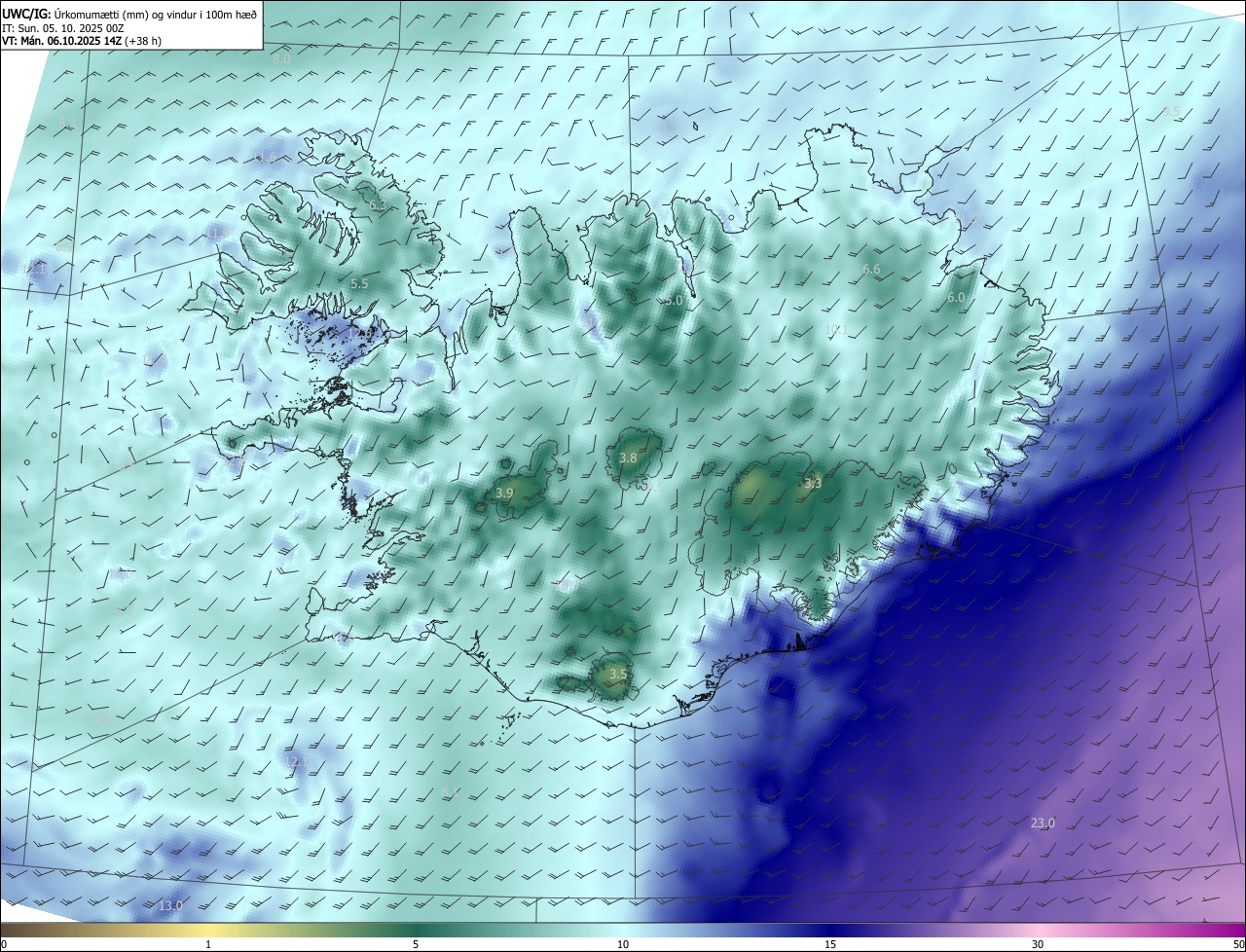Click the 23.0 precipitation value label

click(1043, 824)
